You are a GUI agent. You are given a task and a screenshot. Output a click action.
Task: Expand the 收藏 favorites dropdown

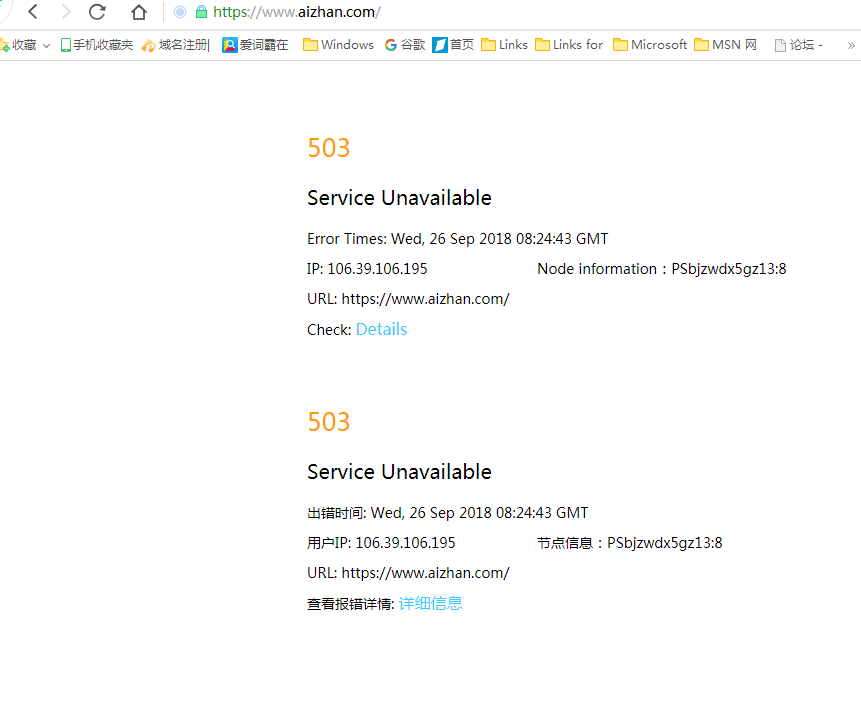coord(46,46)
